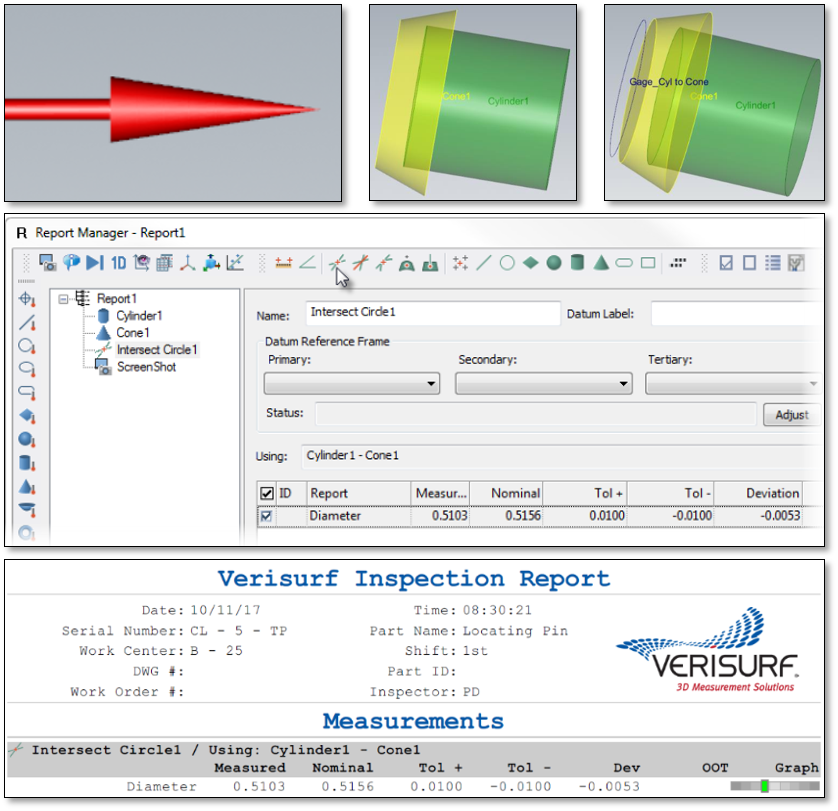Click the Name input field
Viewport: 838px width, 811px height.
point(433,313)
